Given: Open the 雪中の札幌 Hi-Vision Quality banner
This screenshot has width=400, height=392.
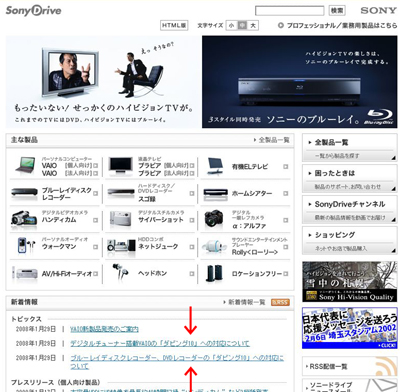Looking at the screenshot, I should 350,282.
